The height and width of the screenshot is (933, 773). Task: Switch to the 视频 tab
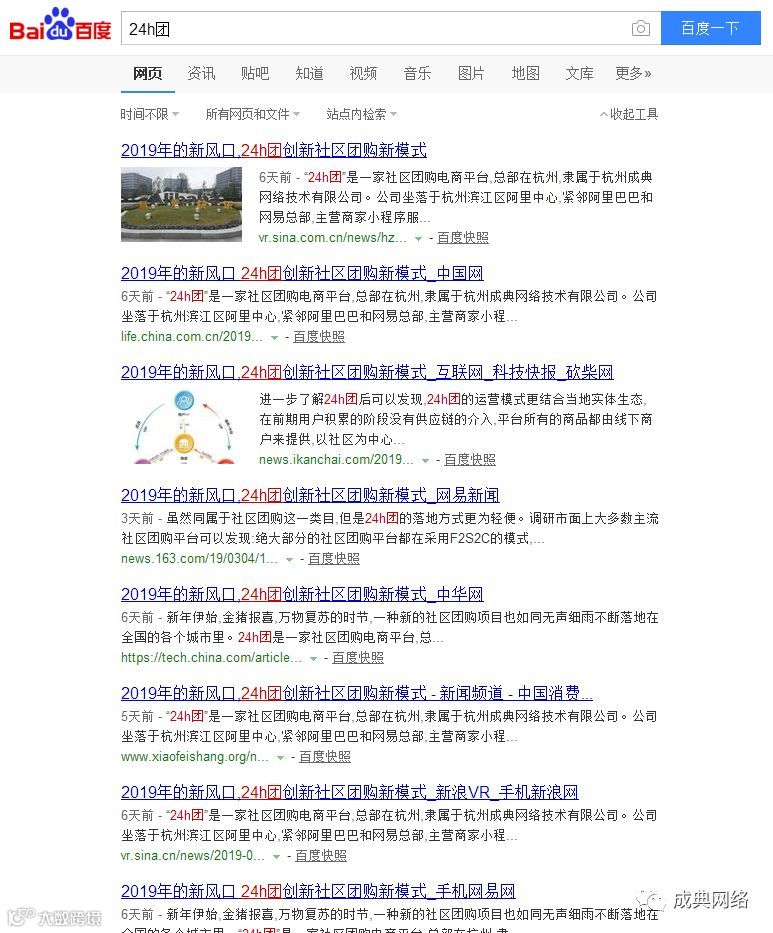click(363, 73)
